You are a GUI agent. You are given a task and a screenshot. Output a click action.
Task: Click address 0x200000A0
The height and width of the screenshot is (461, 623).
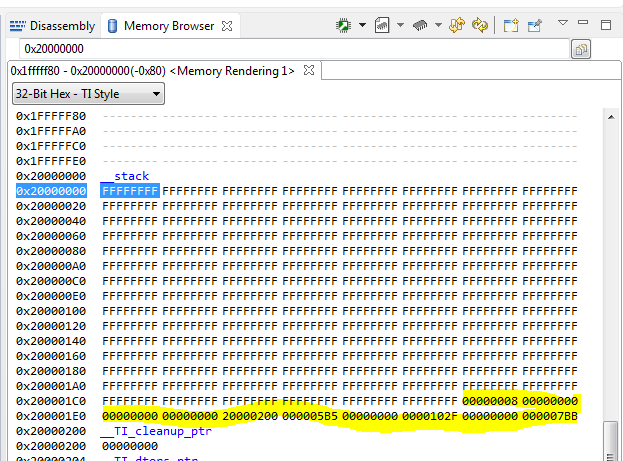[x=51, y=266]
